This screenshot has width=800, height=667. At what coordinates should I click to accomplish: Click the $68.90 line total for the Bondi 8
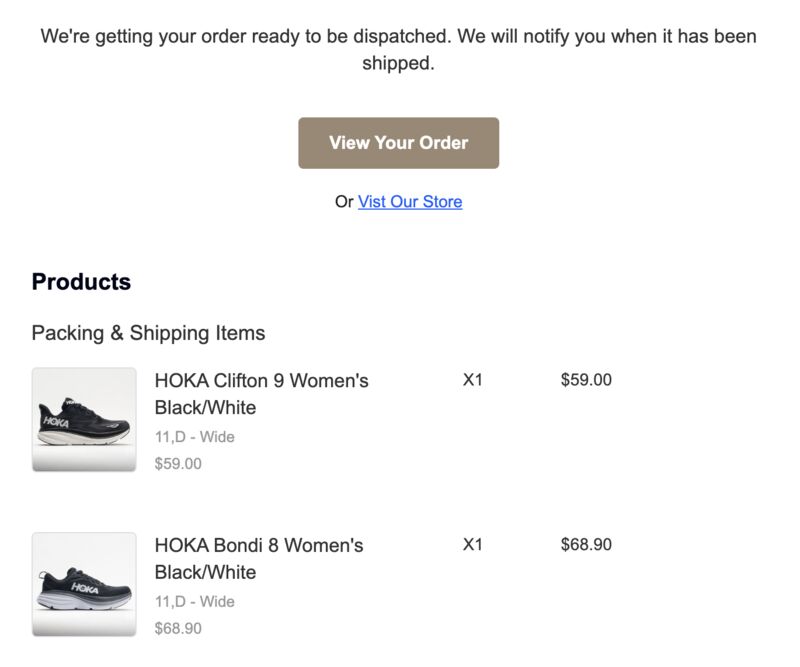pos(586,545)
